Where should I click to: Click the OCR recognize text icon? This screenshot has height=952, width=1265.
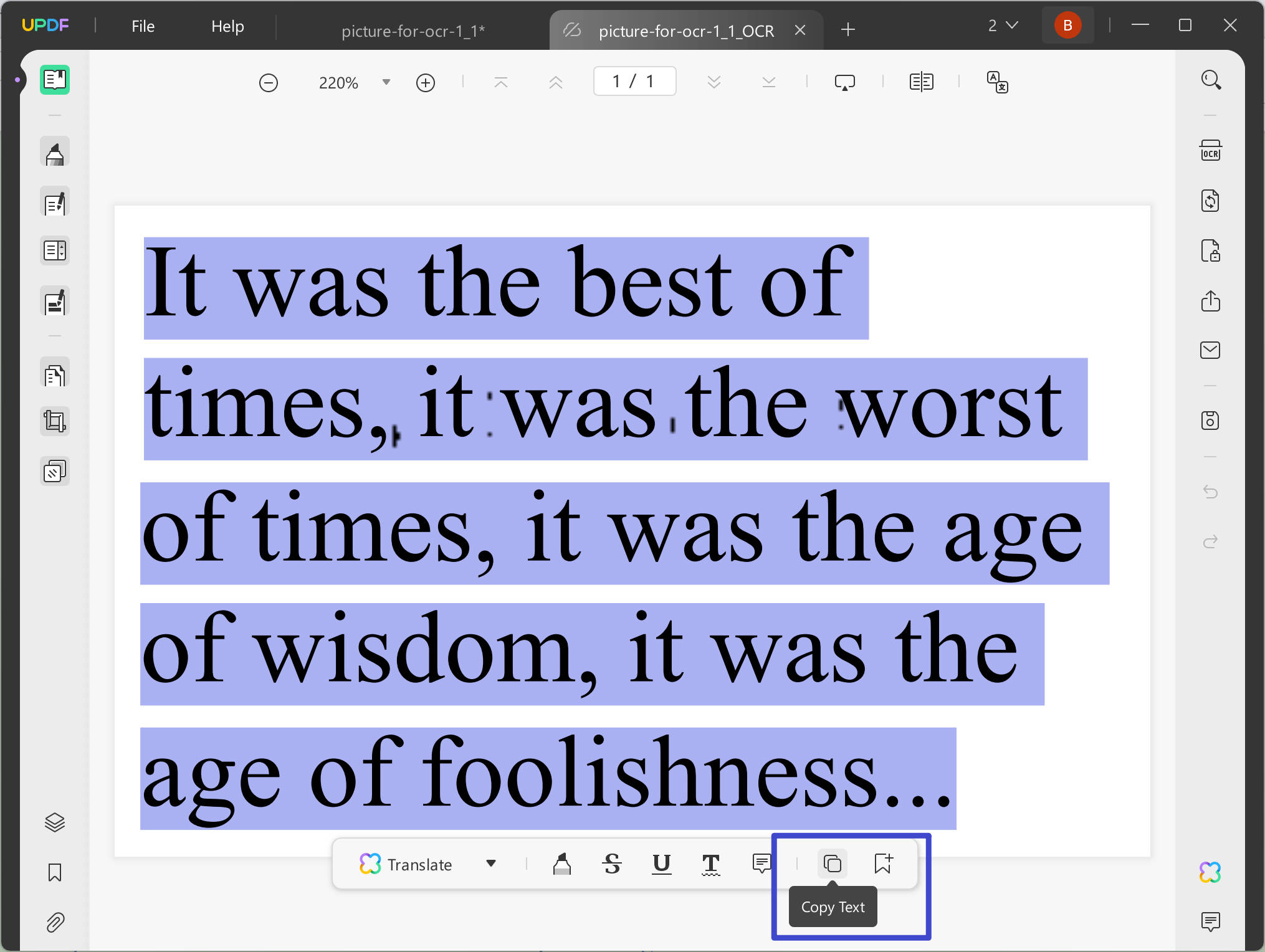pos(1210,151)
